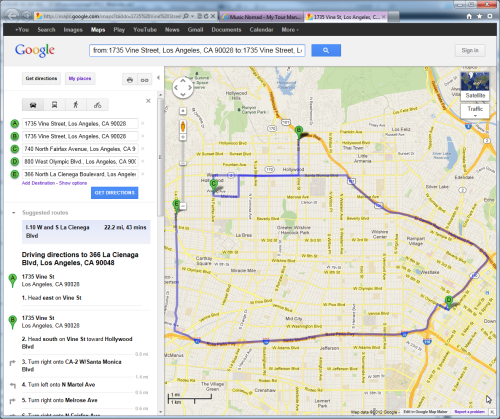The image size is (500, 419).
Task: Select bicycling mode icon
Action: click(x=97, y=105)
